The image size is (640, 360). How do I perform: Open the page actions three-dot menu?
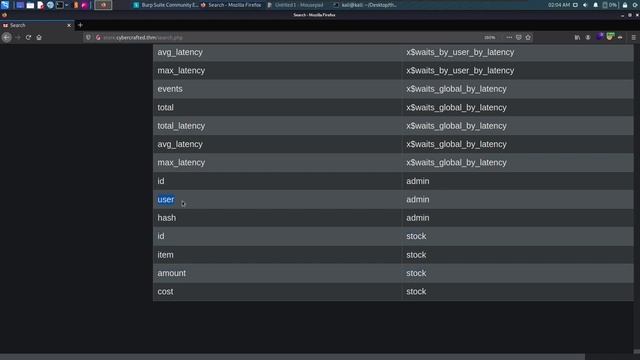click(x=509, y=37)
